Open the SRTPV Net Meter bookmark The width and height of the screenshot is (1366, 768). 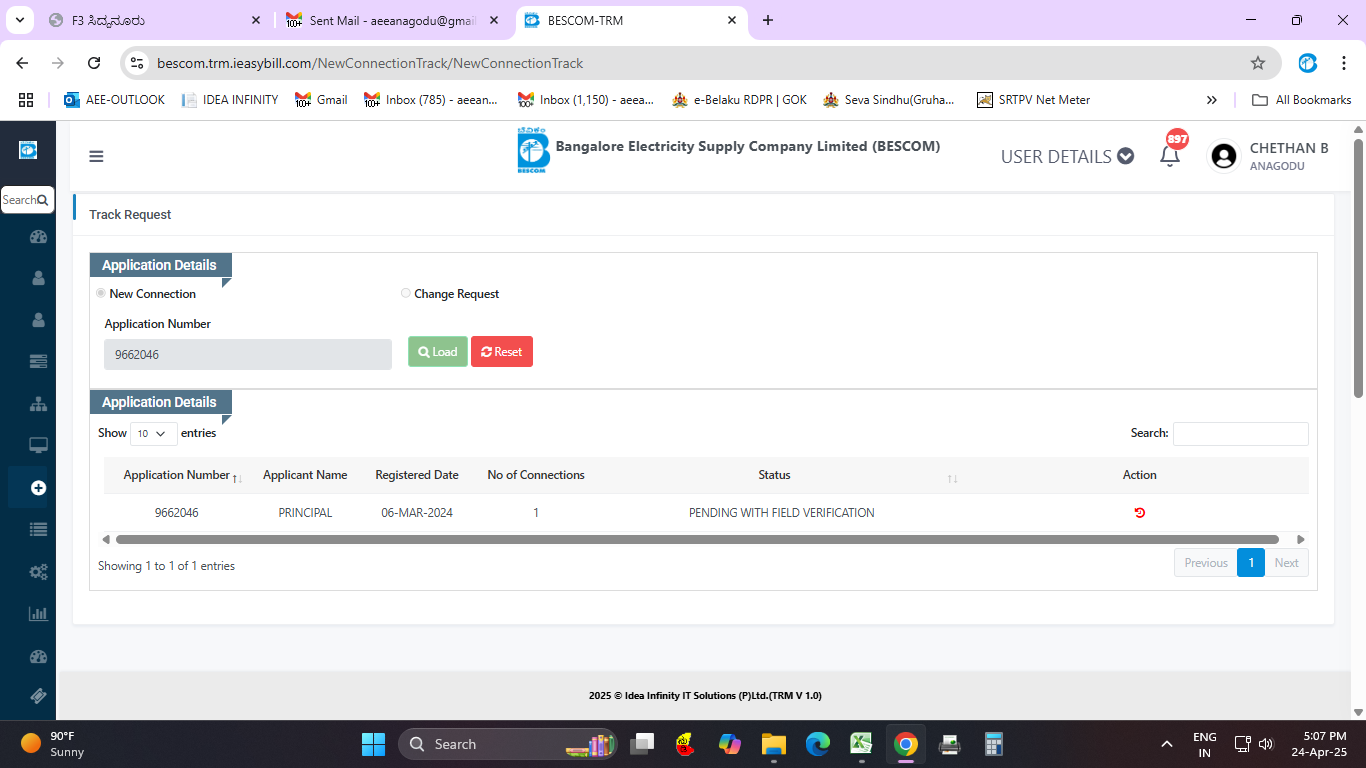(1033, 100)
